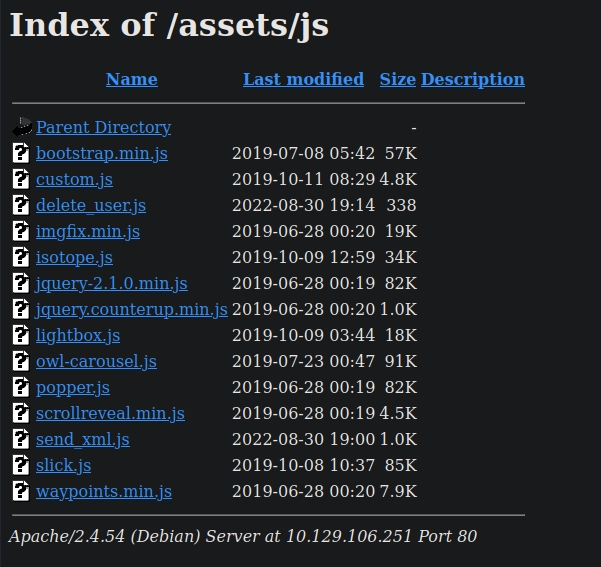This screenshot has width=601, height=567.
Task: Click the file icon beside delete_user.js
Action: (22, 205)
